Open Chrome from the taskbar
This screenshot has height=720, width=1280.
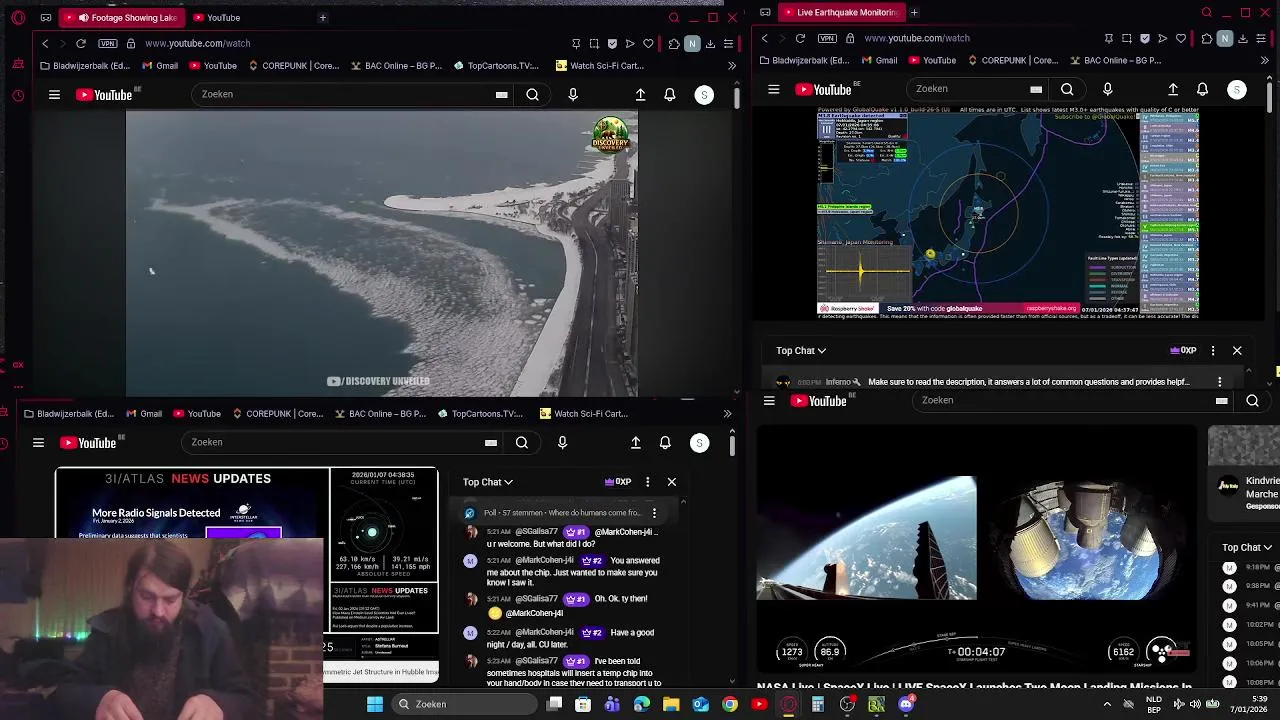click(730, 704)
